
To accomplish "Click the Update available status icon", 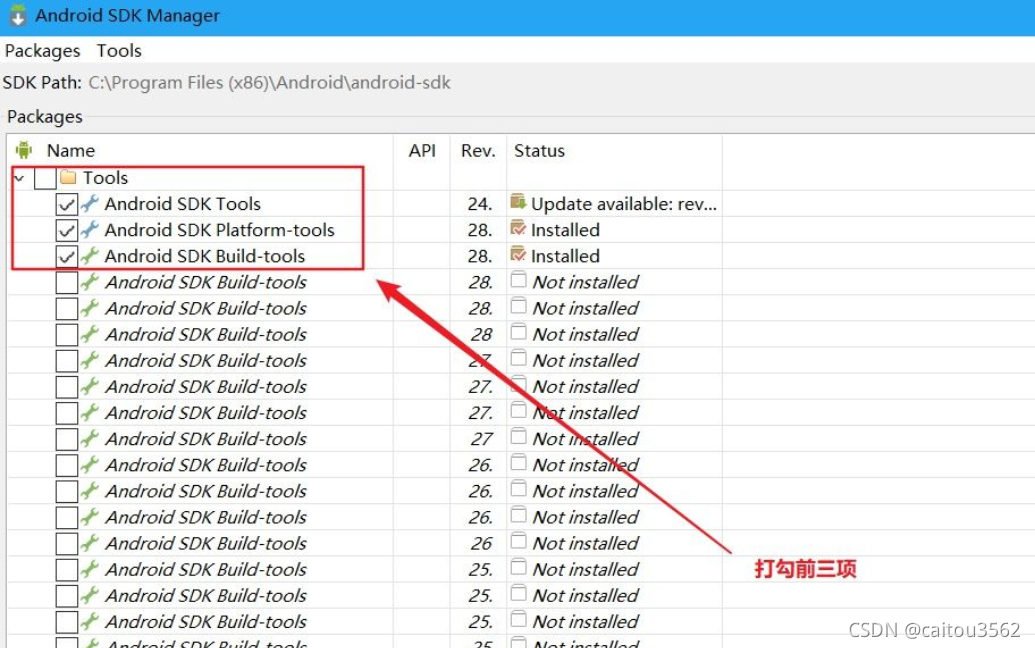I will [518, 203].
